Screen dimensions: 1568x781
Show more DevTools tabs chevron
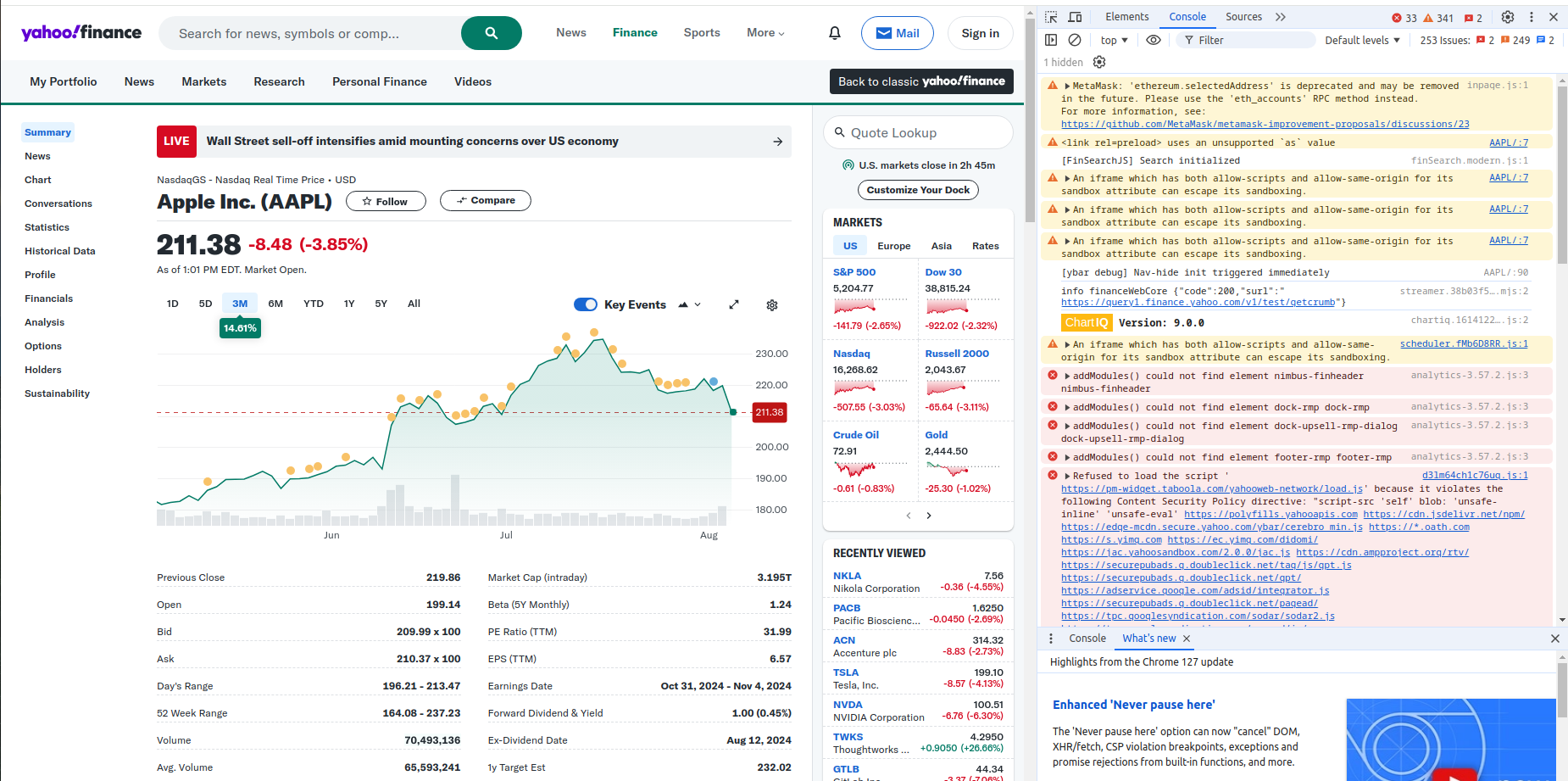tap(1281, 17)
